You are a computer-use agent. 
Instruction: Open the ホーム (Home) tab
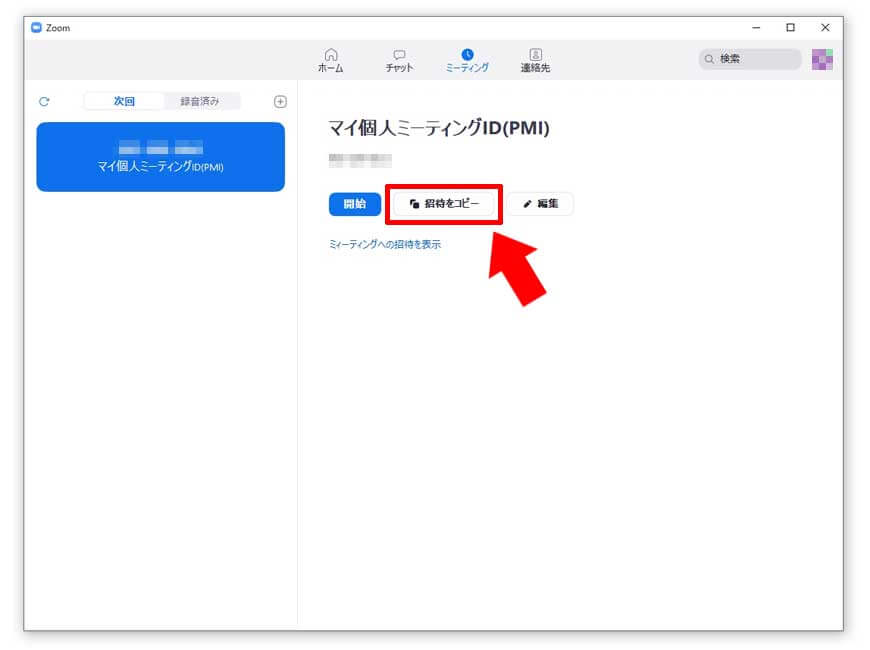(x=331, y=61)
